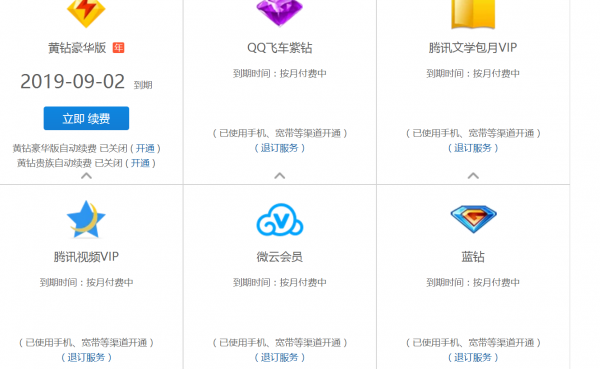Click 开通 for 黄钻豪华版自动续费

145,149
